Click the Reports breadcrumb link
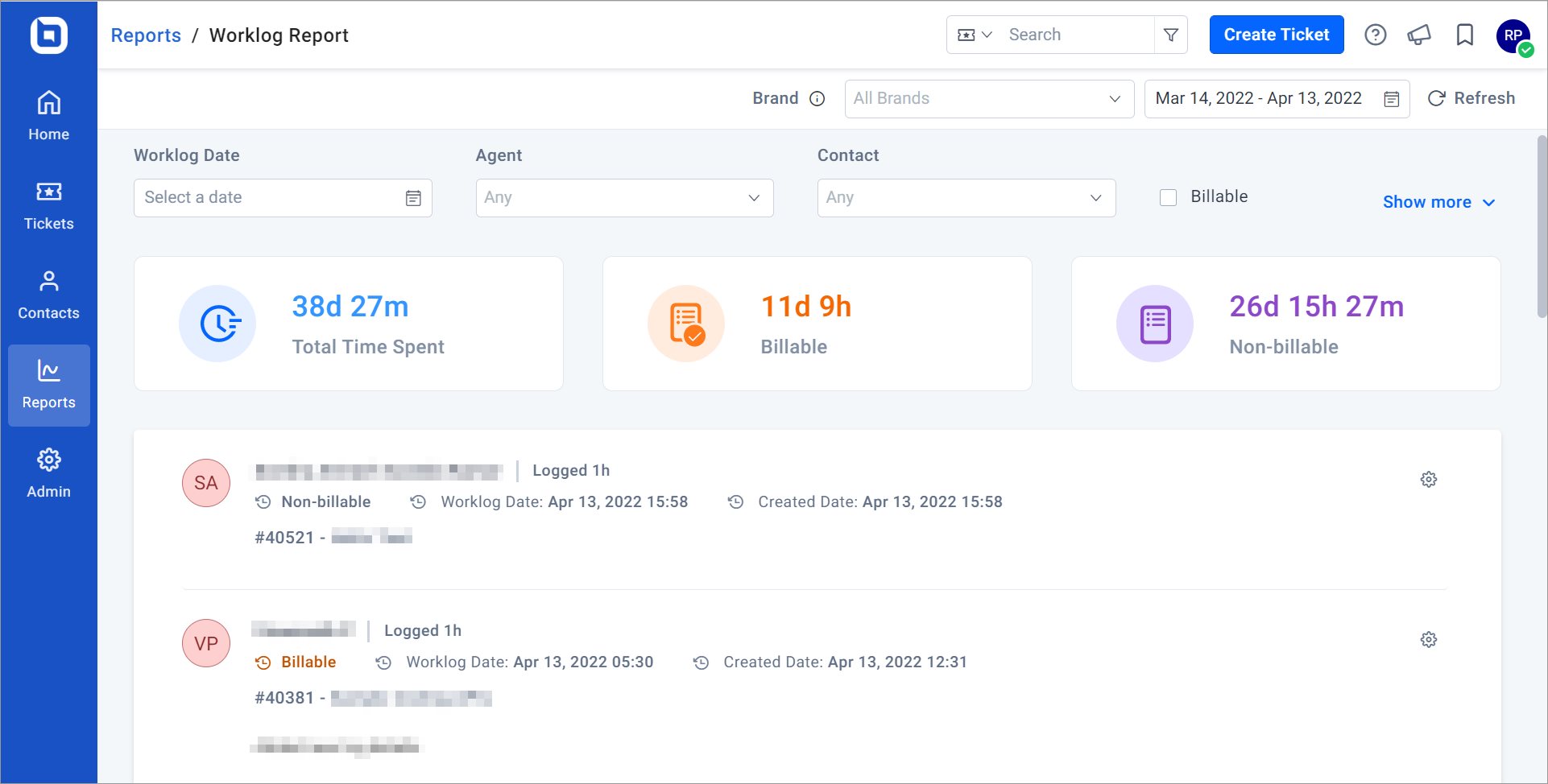The width and height of the screenshot is (1548, 784). pos(146,35)
